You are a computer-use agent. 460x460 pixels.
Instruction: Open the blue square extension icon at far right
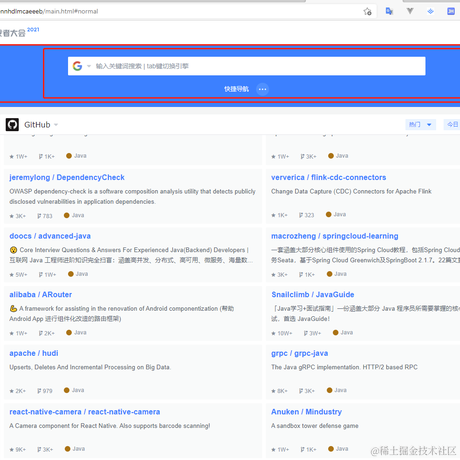(451, 11)
